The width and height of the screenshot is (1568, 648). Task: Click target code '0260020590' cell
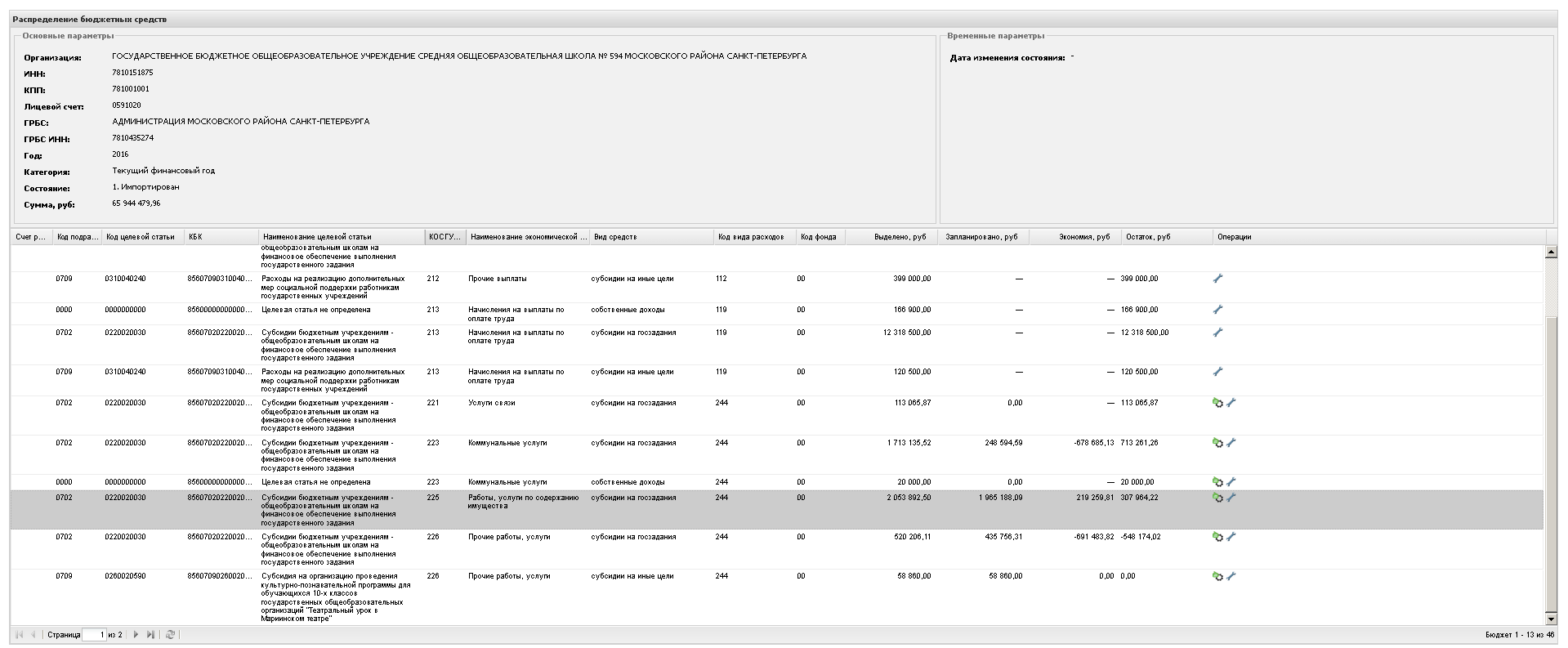tap(125, 576)
